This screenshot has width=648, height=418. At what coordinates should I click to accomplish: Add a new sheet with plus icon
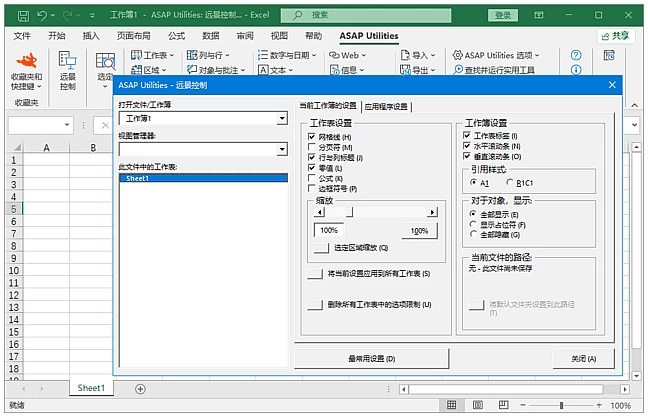(x=140, y=388)
